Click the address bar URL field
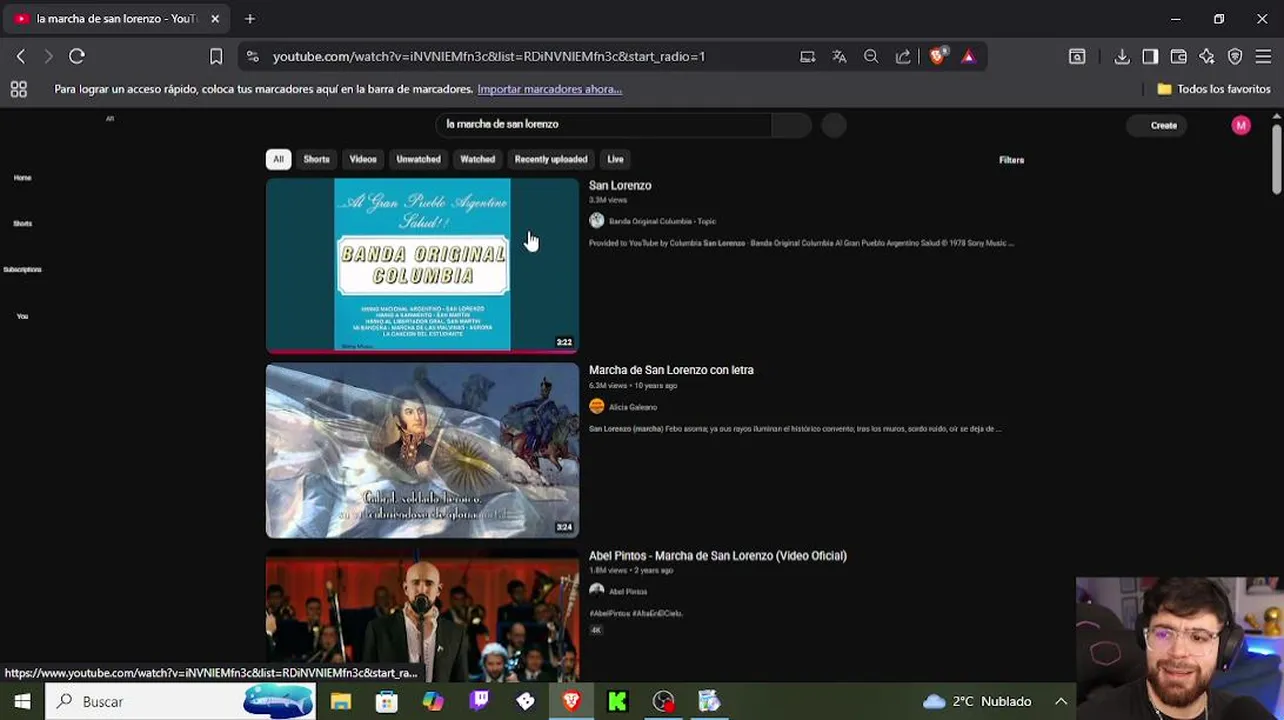Viewport: 1284px width, 720px height. point(520,57)
